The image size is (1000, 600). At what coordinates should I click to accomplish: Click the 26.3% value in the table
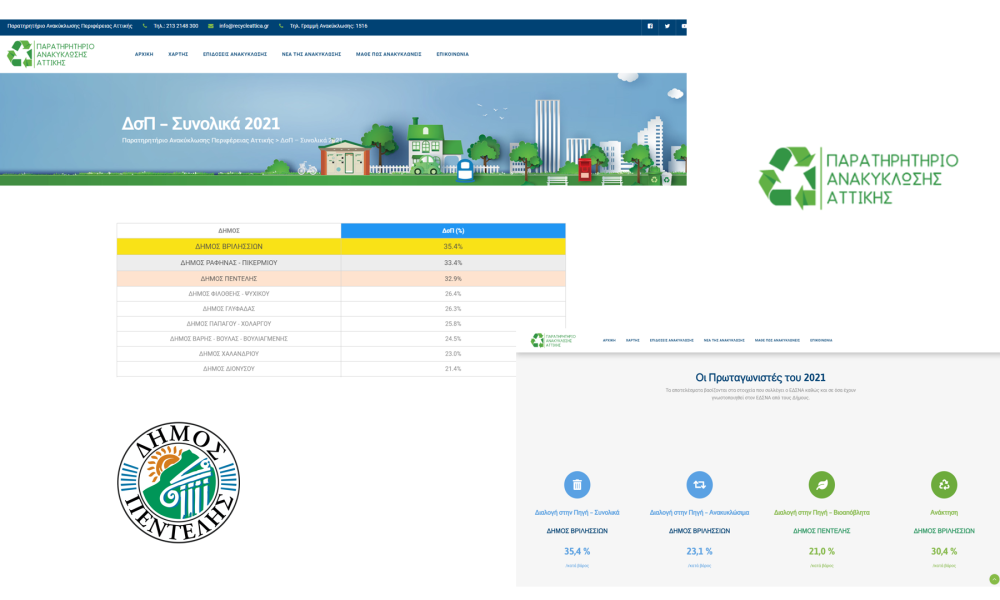(x=453, y=309)
